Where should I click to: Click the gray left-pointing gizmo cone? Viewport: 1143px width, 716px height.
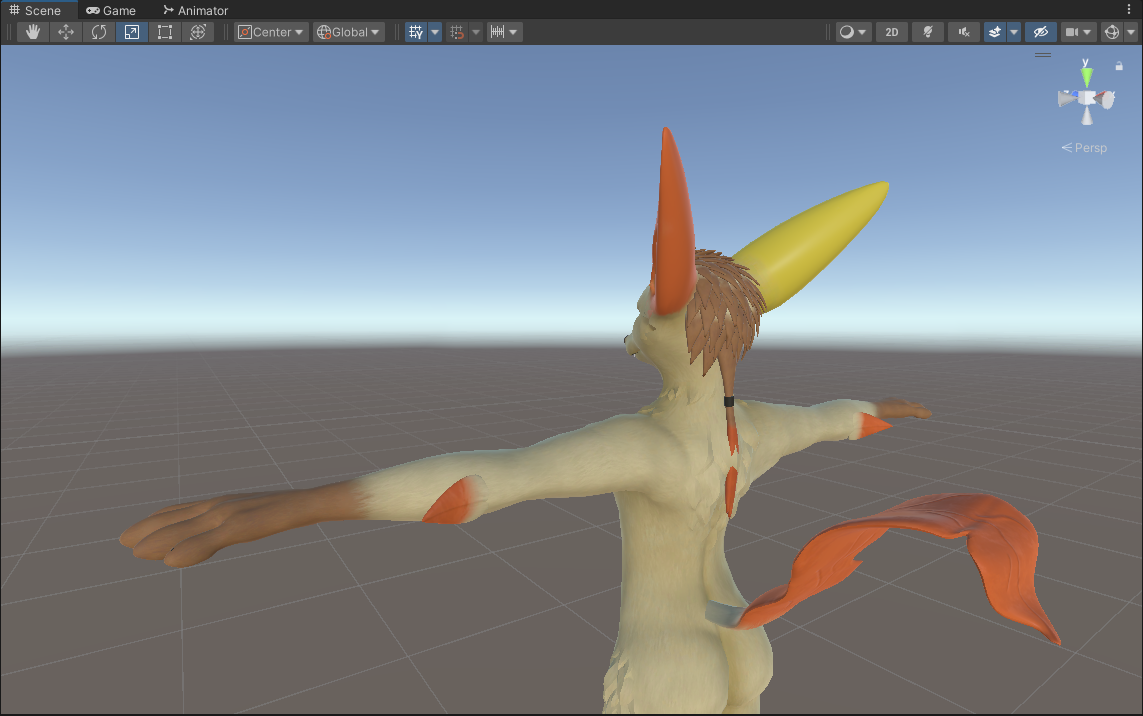tap(1067, 98)
